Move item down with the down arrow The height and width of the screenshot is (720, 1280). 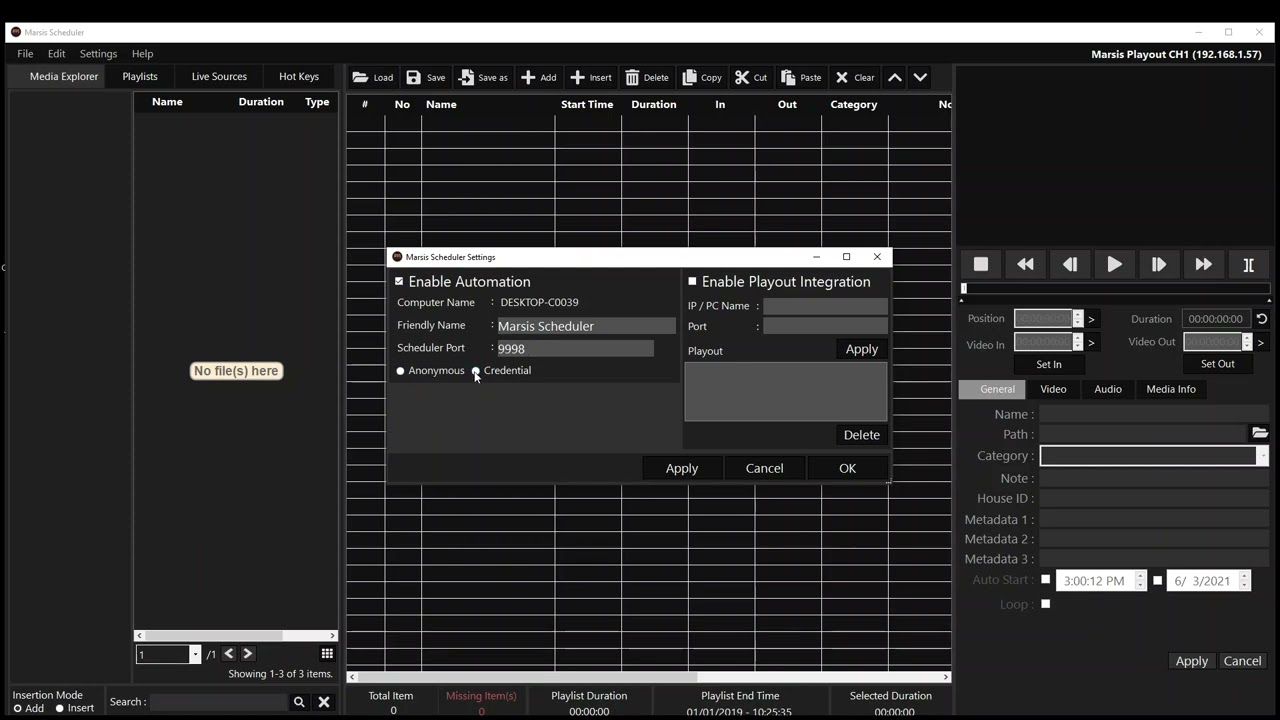921,77
